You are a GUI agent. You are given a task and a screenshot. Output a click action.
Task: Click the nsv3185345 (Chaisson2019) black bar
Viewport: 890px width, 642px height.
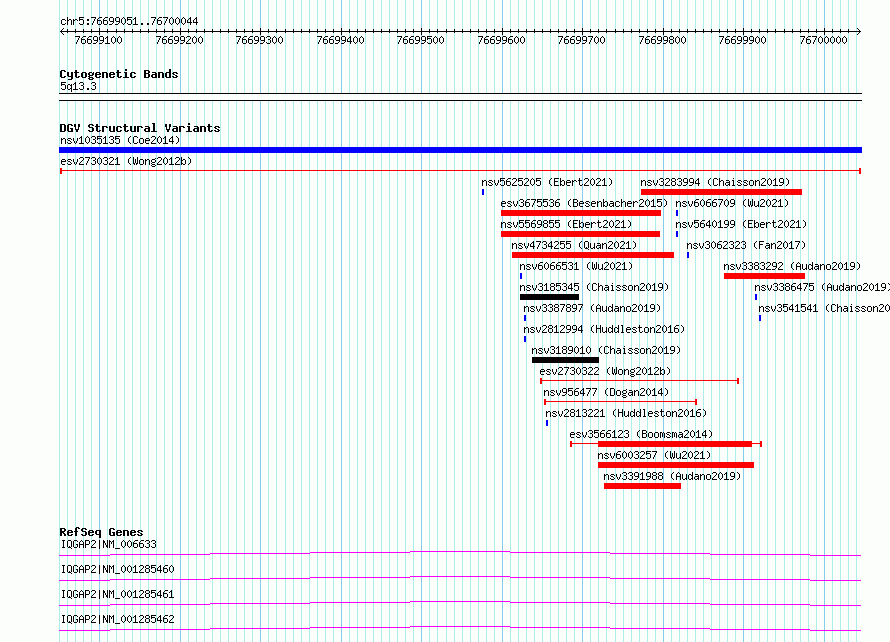point(549,297)
